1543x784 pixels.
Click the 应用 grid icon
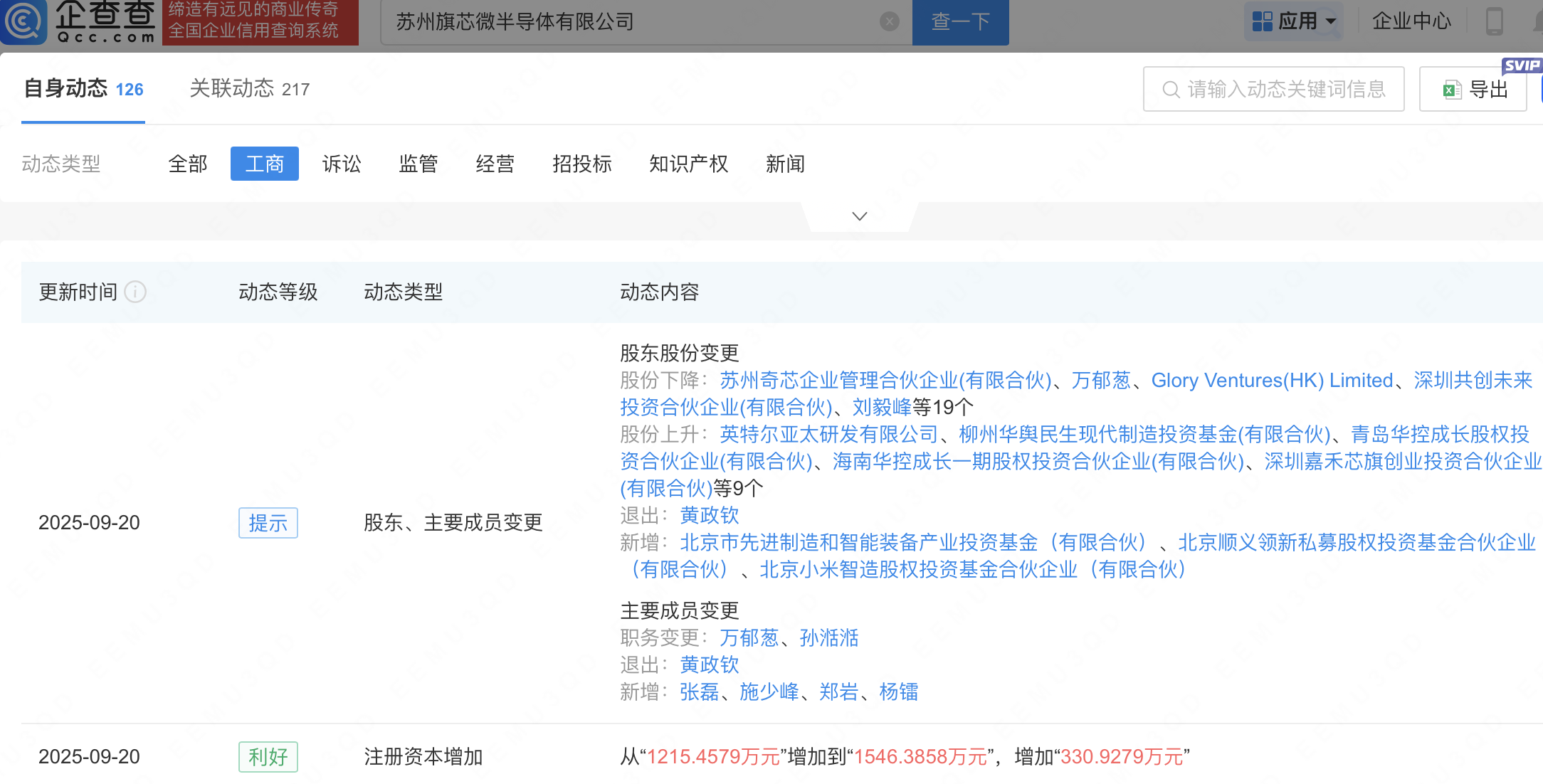coord(1262,21)
